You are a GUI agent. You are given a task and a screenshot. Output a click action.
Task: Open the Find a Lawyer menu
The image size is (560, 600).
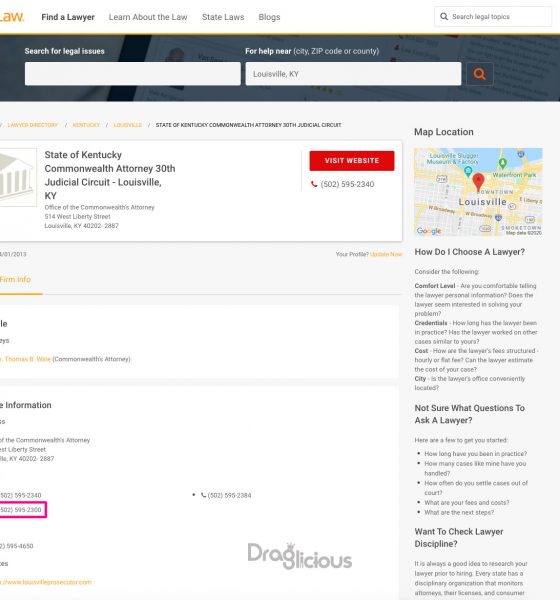(68, 17)
